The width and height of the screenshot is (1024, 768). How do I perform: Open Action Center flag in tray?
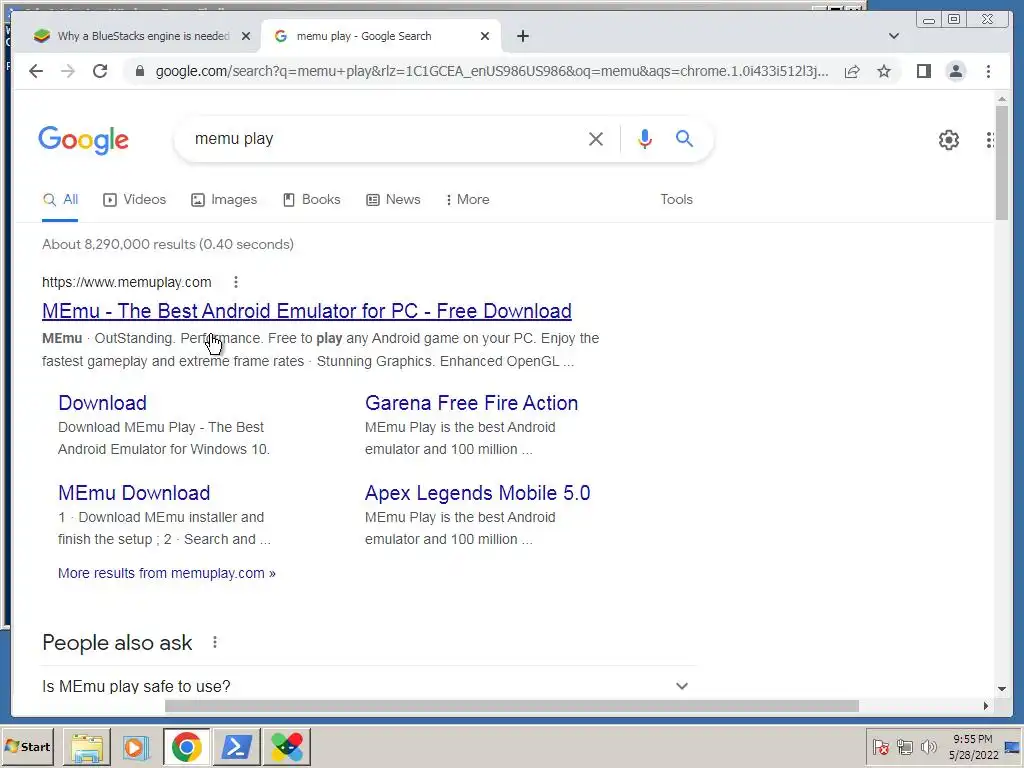pos(880,747)
